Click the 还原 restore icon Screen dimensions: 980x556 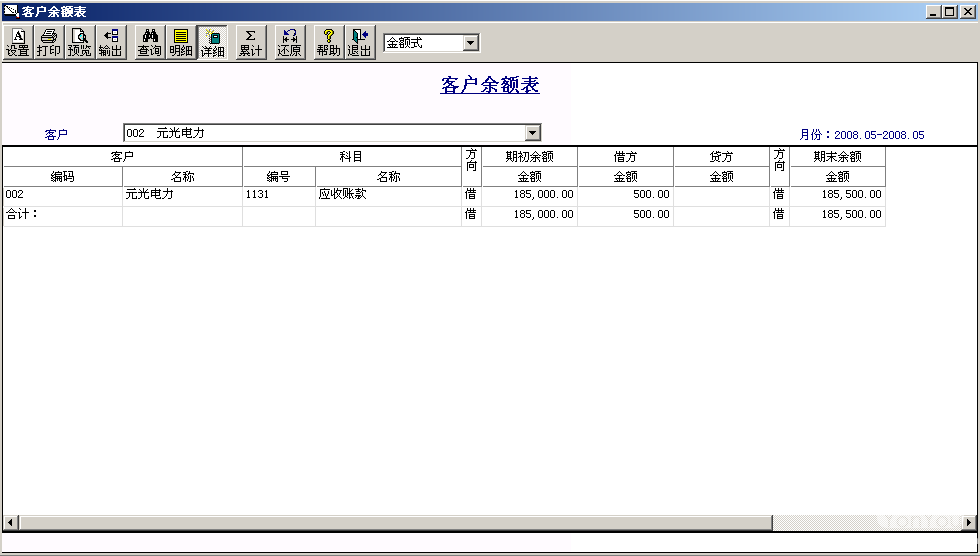tap(289, 42)
